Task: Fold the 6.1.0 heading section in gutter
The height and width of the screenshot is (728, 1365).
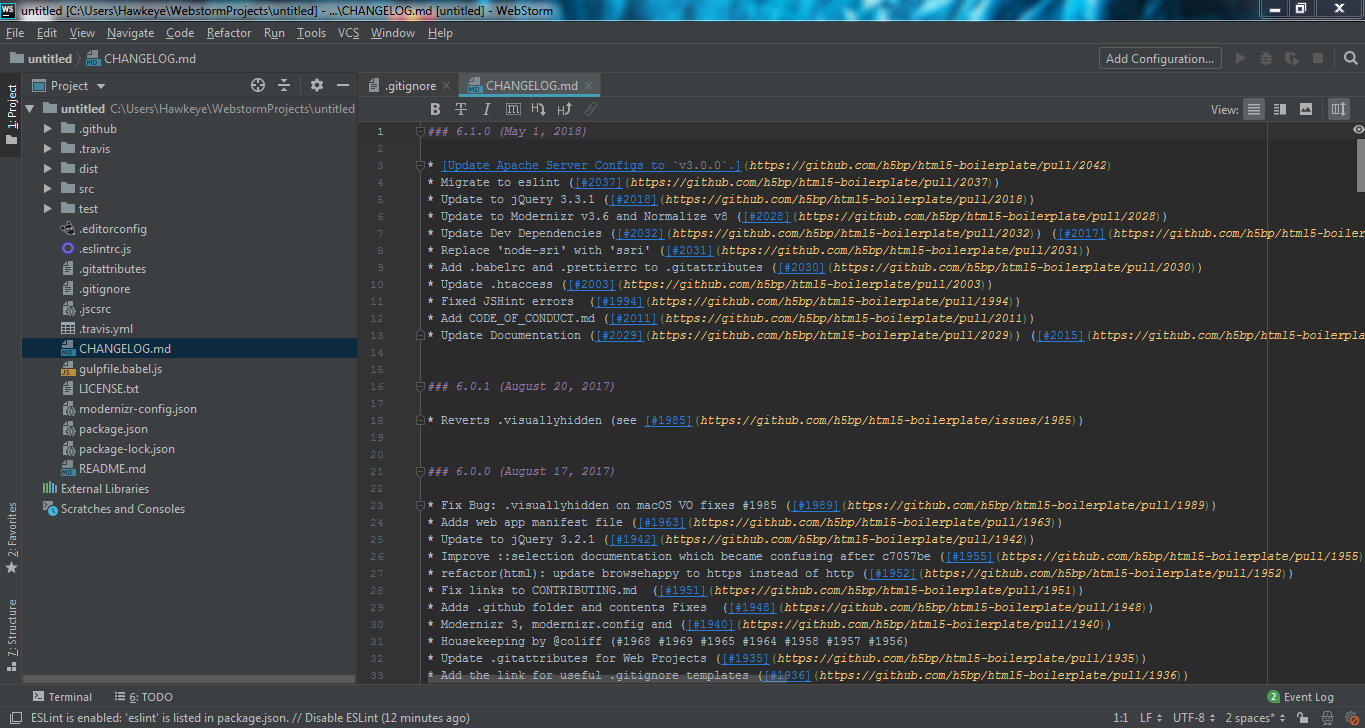Action: (x=421, y=132)
